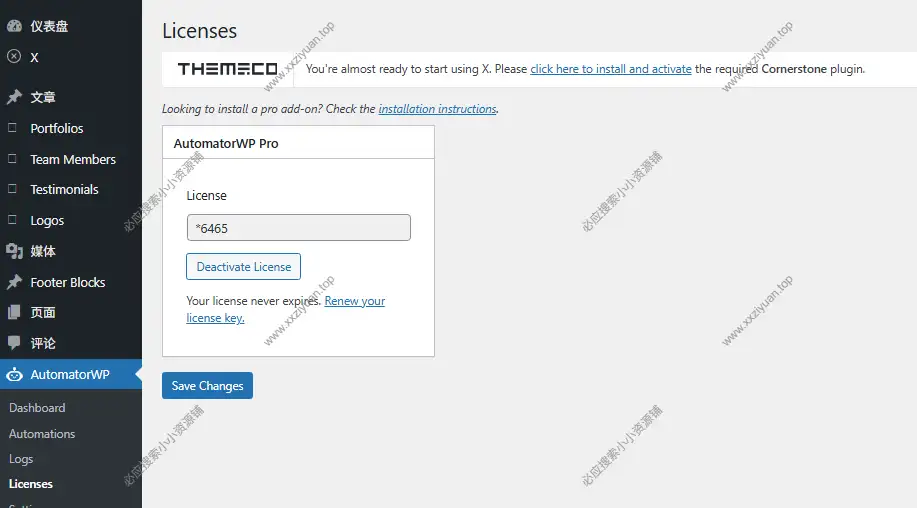Follow the installation instructions link

(437, 109)
